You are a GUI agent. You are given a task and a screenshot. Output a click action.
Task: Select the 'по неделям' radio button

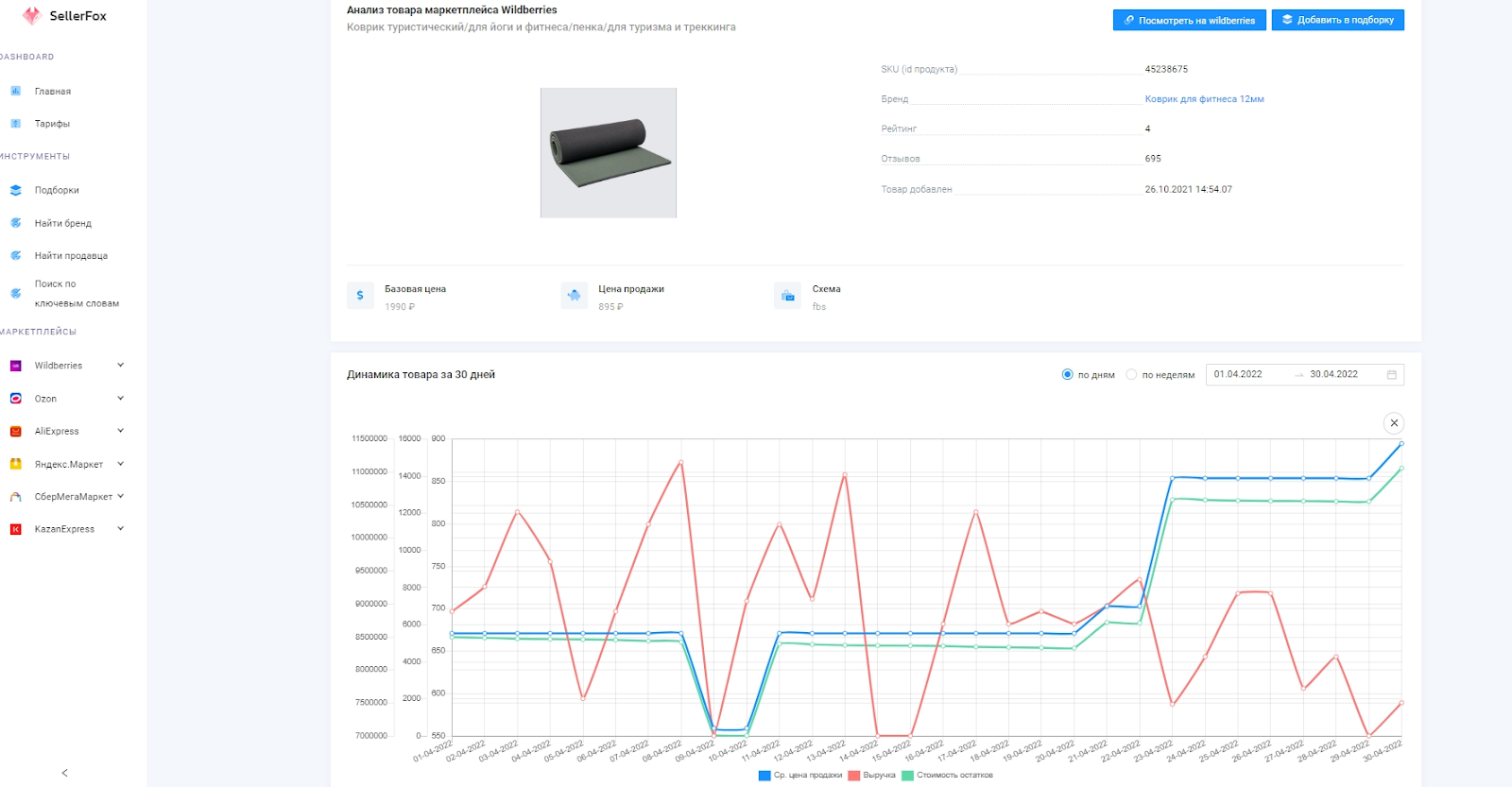point(1131,375)
